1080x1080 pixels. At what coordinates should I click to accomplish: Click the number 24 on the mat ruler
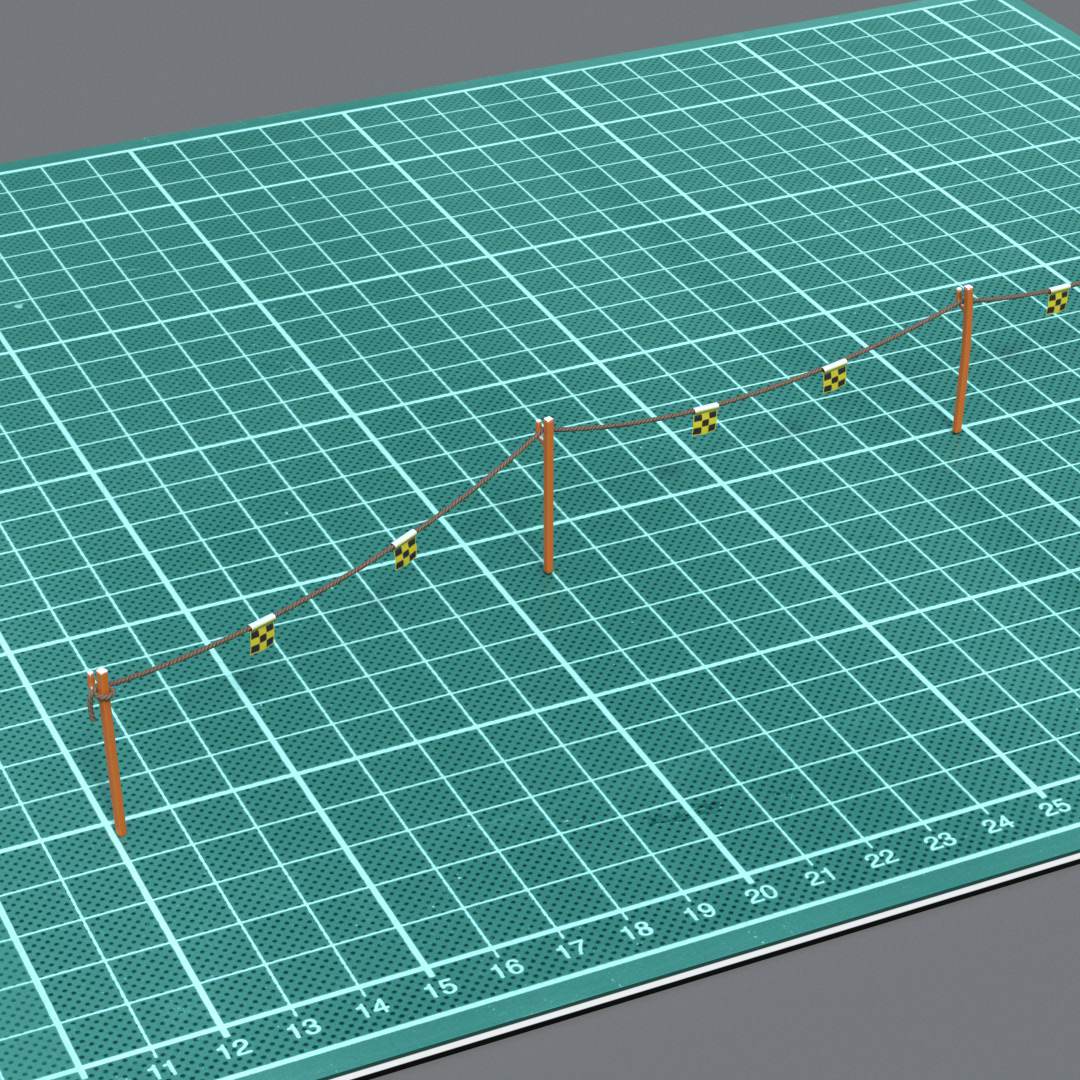pos(999,823)
